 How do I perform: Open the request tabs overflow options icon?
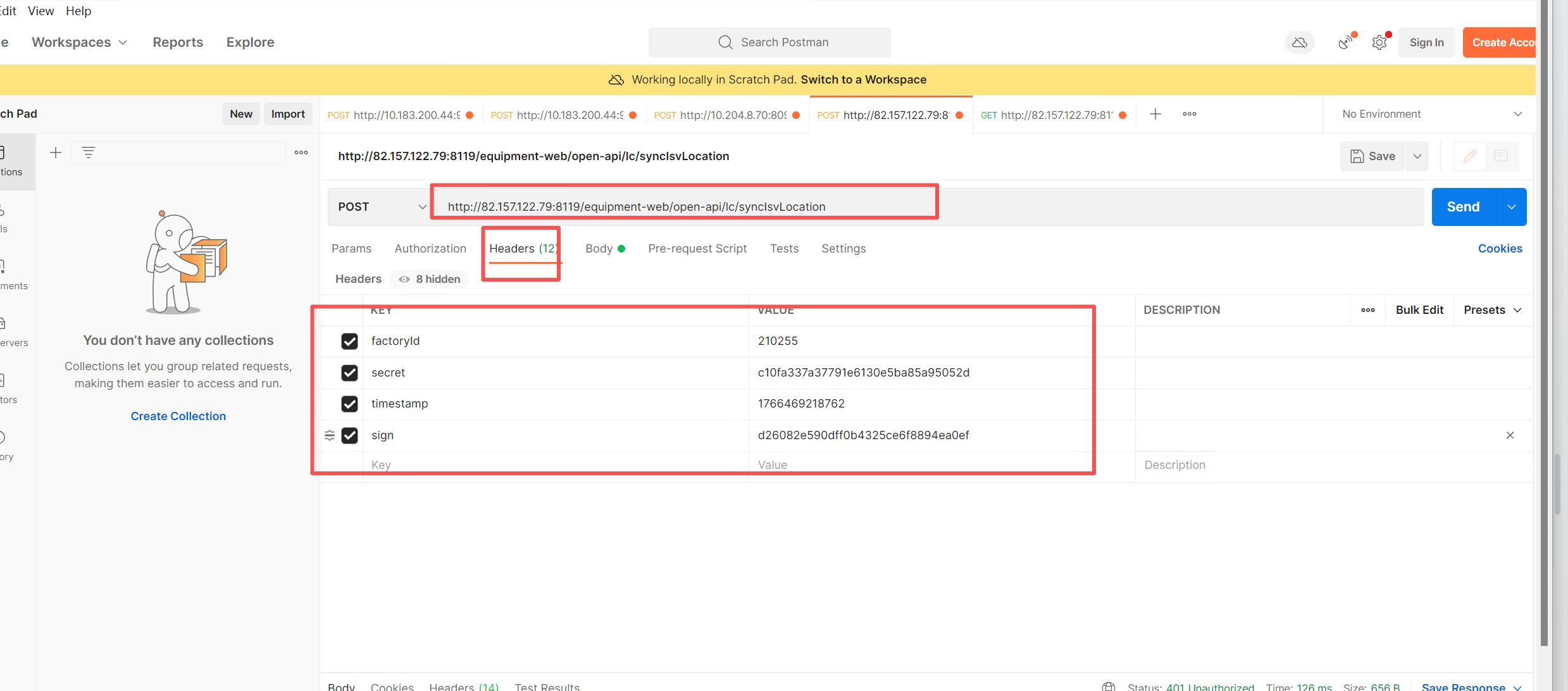[x=1190, y=114]
